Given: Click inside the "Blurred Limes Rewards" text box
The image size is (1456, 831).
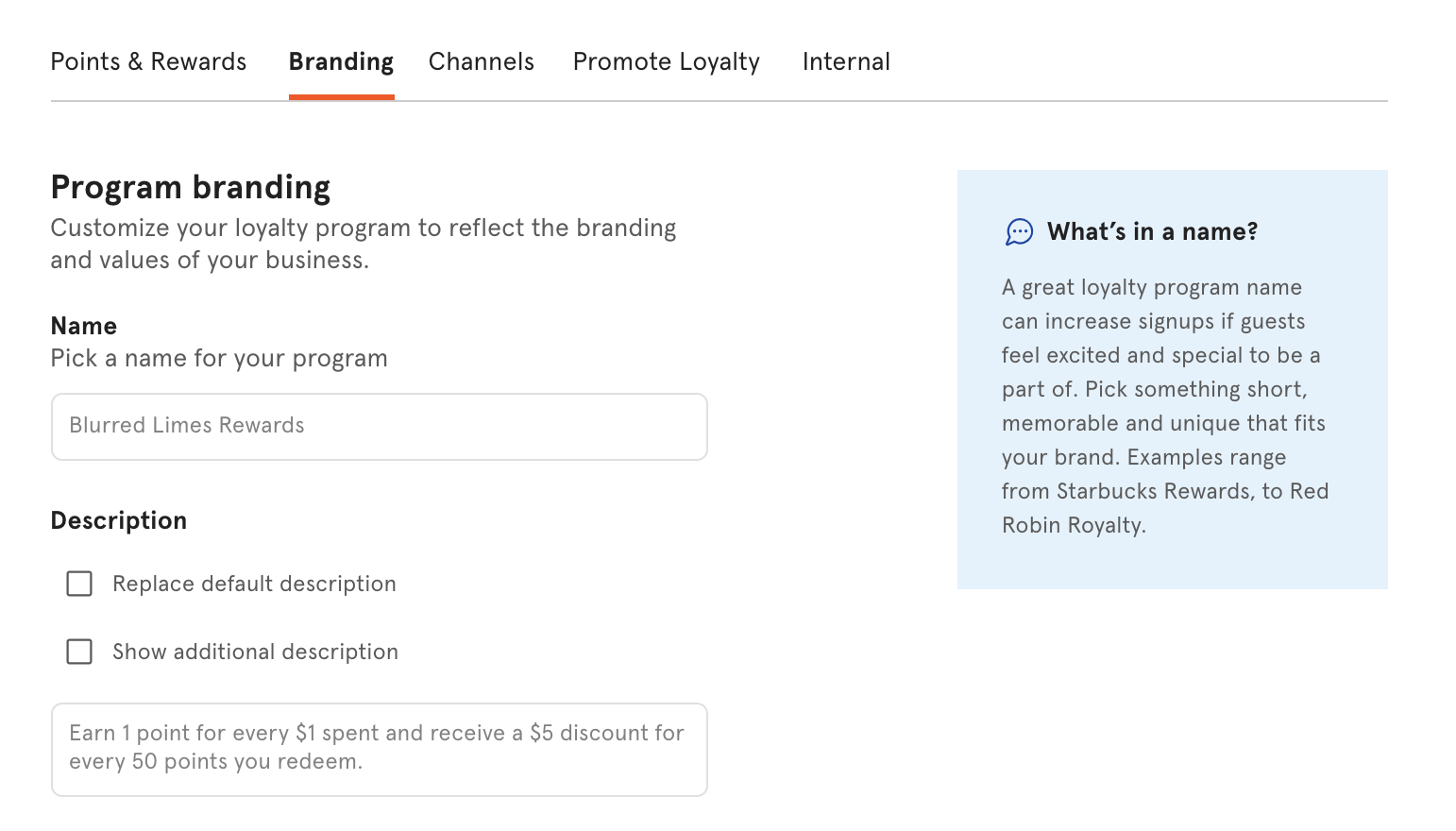Looking at the screenshot, I should point(378,427).
